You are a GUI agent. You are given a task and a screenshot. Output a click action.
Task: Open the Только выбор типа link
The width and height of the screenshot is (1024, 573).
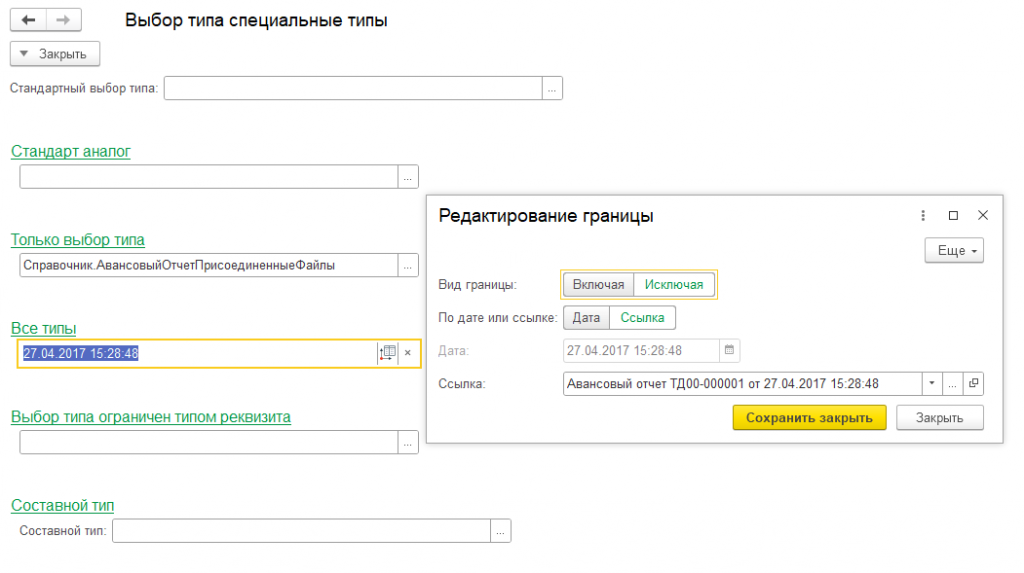coord(78,240)
